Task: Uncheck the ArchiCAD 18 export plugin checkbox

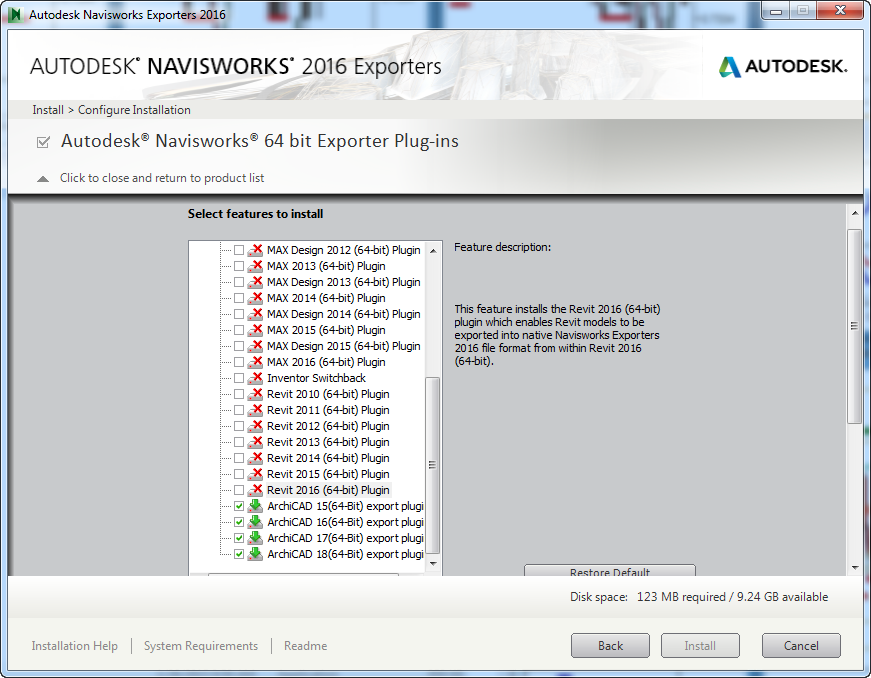Action: (239, 554)
